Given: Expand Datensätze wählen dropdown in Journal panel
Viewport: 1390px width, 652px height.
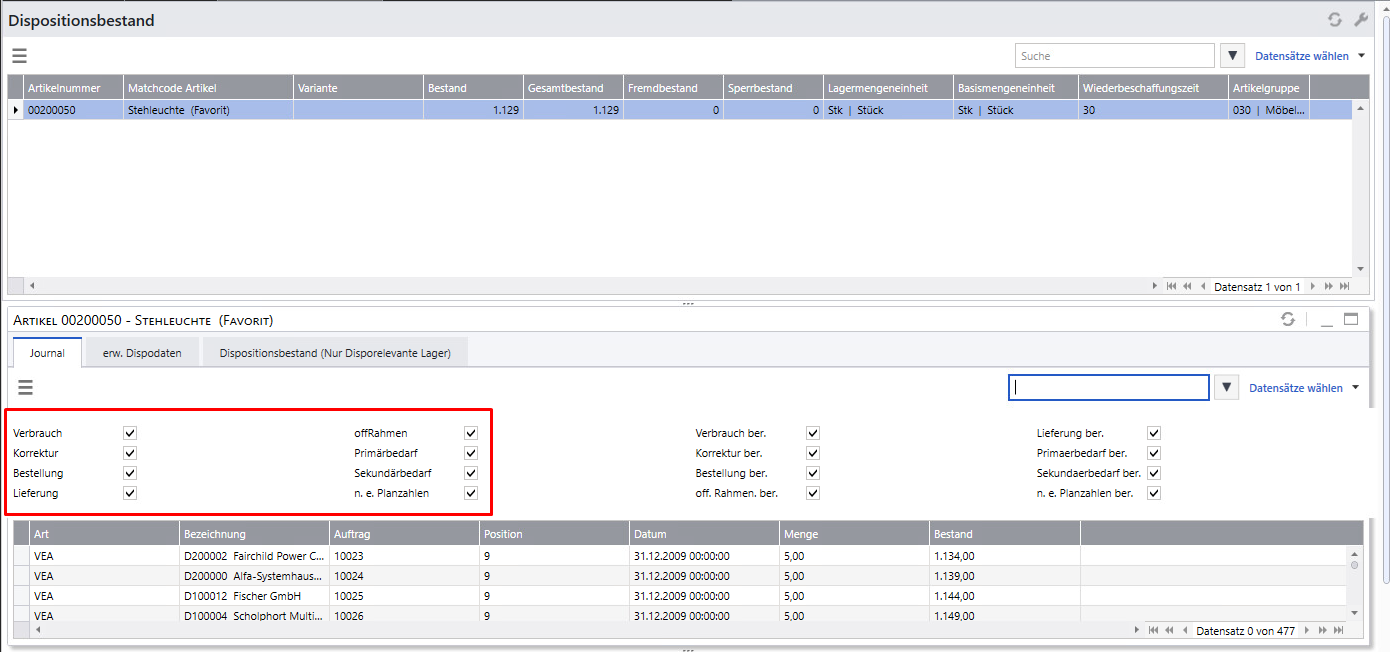Looking at the screenshot, I should (1304, 387).
